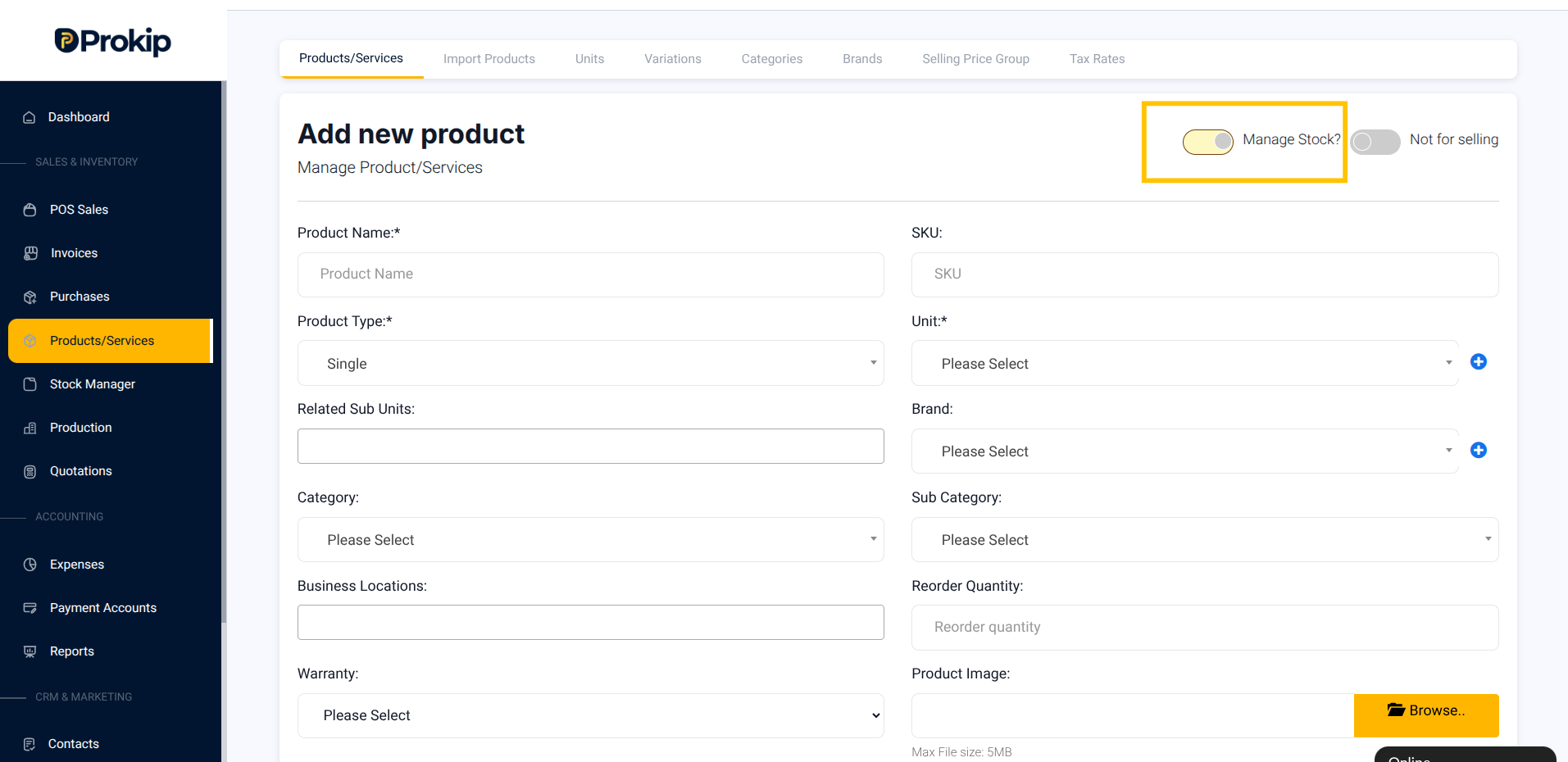Open Purchases from the sidebar

click(80, 297)
